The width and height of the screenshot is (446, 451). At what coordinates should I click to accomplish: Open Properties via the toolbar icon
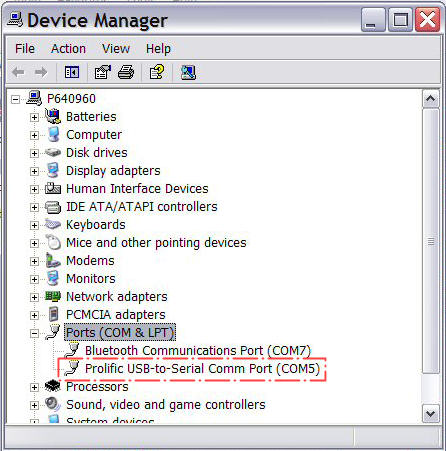[103, 72]
